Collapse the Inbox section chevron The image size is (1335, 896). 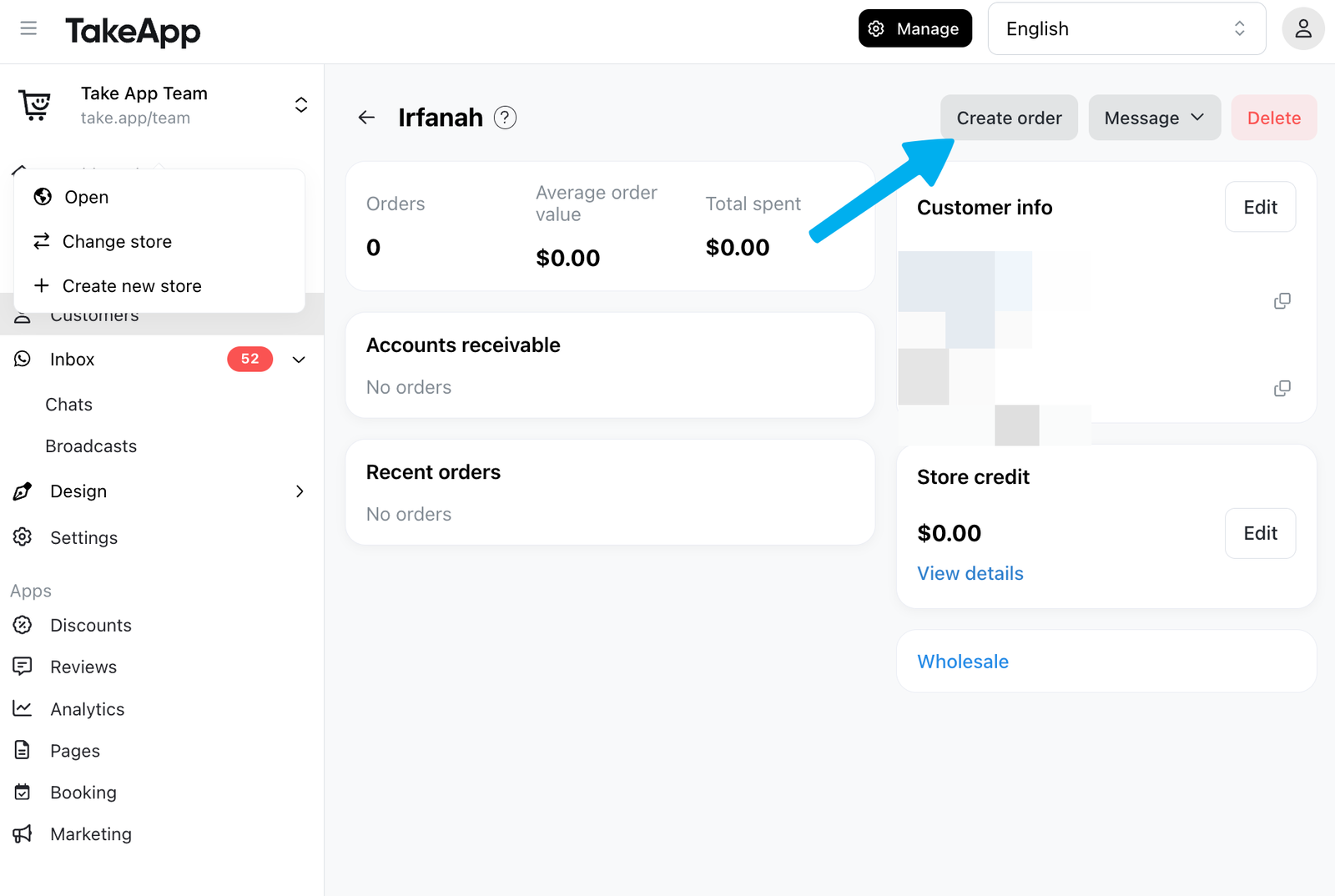(x=299, y=360)
